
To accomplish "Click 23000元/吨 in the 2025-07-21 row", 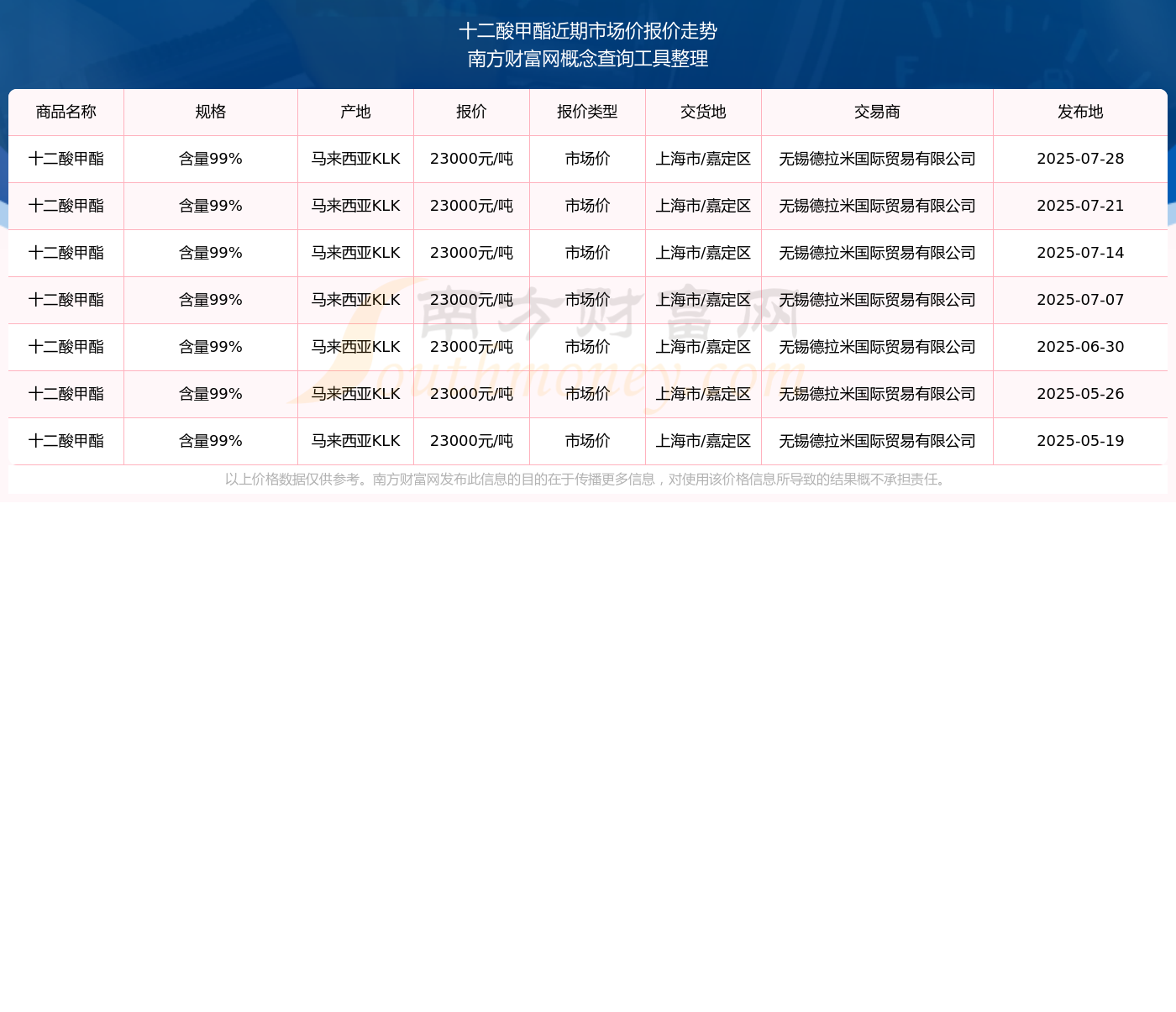I will pyautogui.click(x=471, y=206).
